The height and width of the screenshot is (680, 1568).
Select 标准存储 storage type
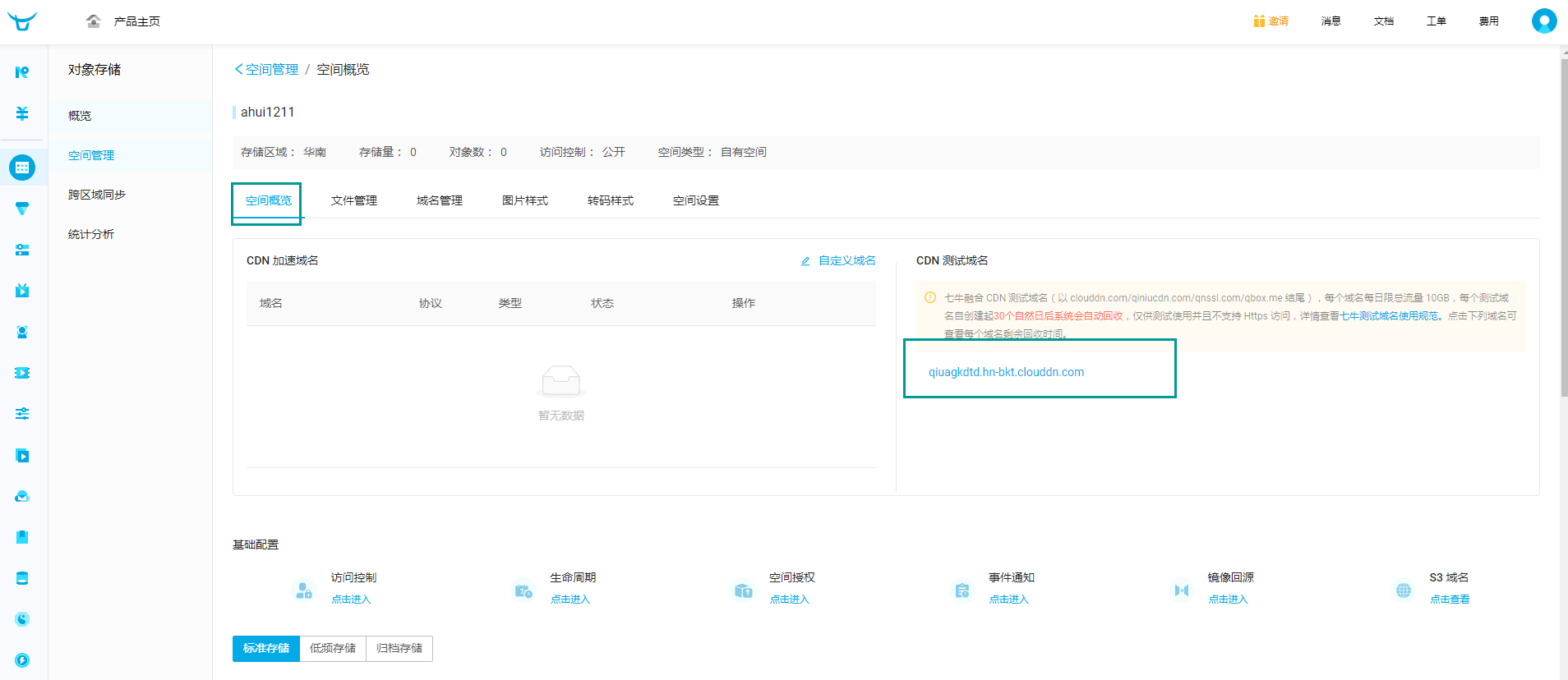266,648
